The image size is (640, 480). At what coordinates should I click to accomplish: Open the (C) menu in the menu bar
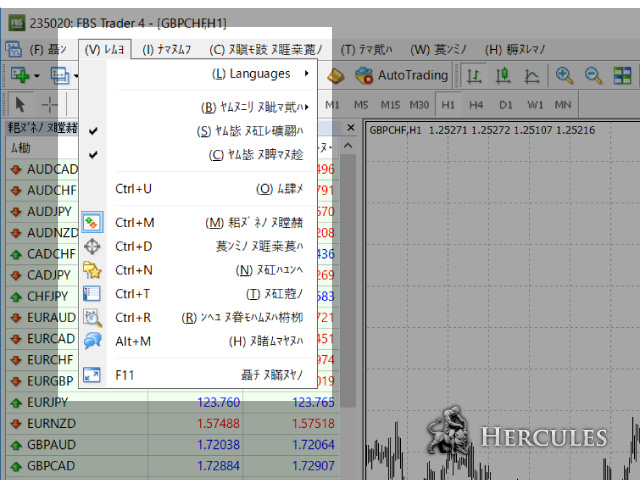(266, 50)
